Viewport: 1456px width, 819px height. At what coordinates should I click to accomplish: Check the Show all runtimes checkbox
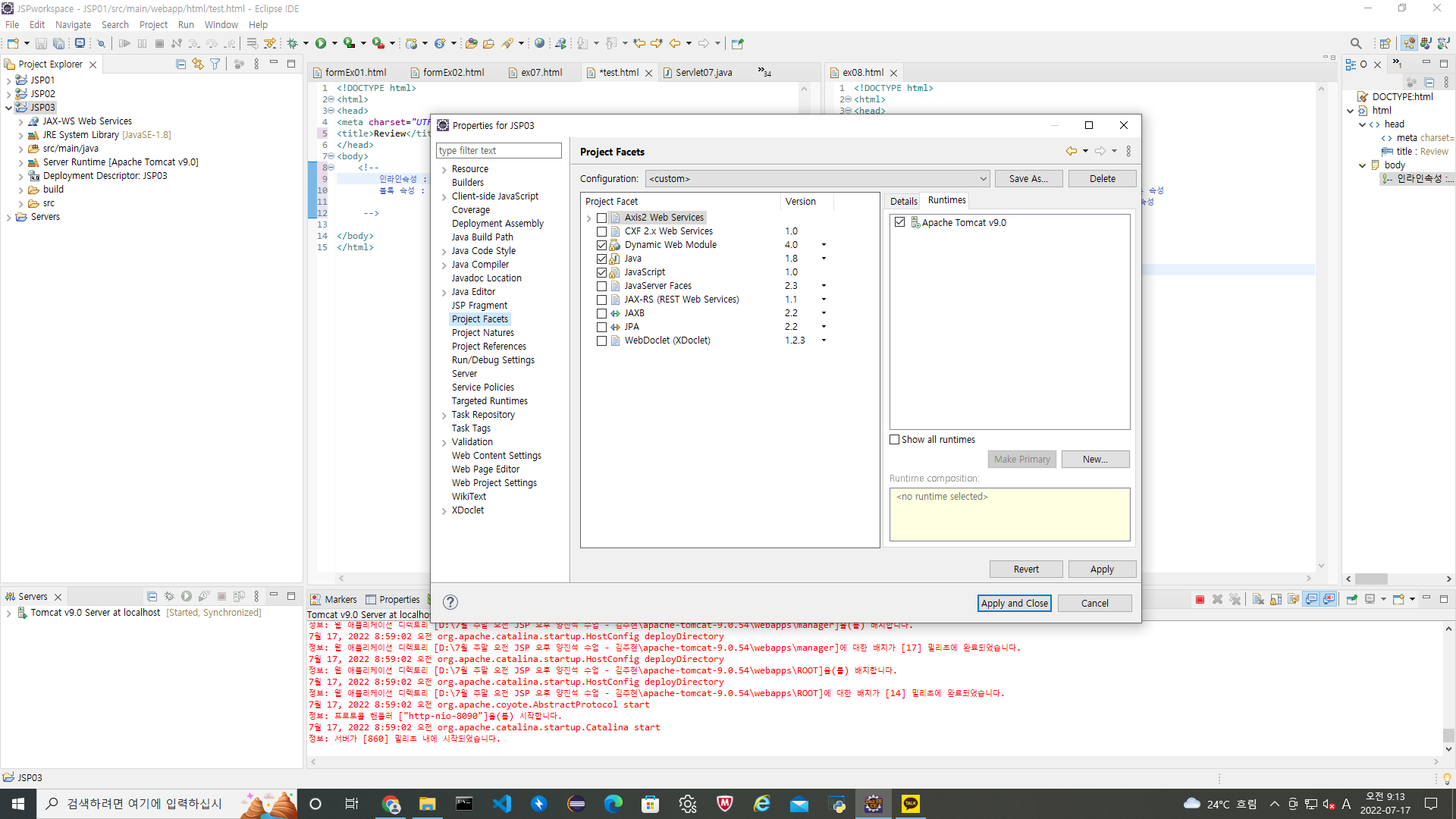[x=895, y=440]
